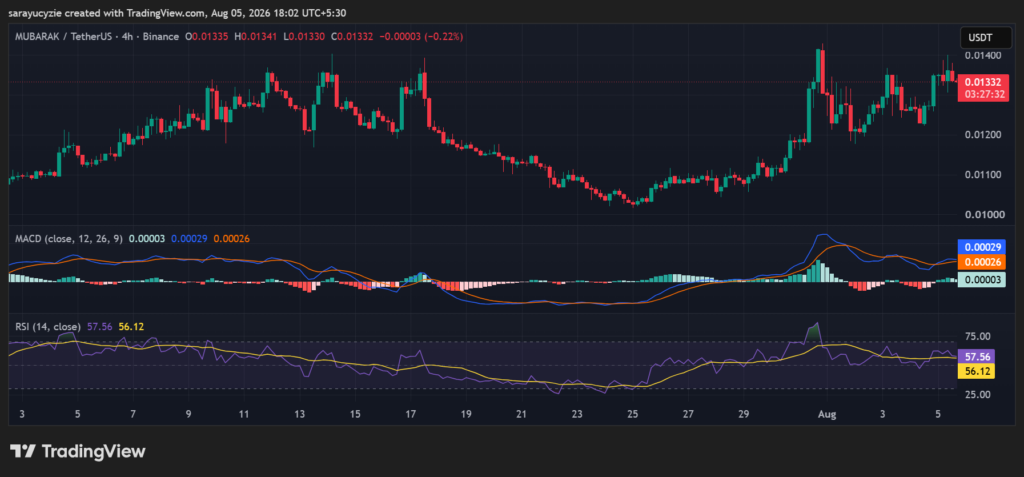Click the orange 0.00026 signal axis tag
This screenshot has height=477, width=1024.
[x=981, y=263]
